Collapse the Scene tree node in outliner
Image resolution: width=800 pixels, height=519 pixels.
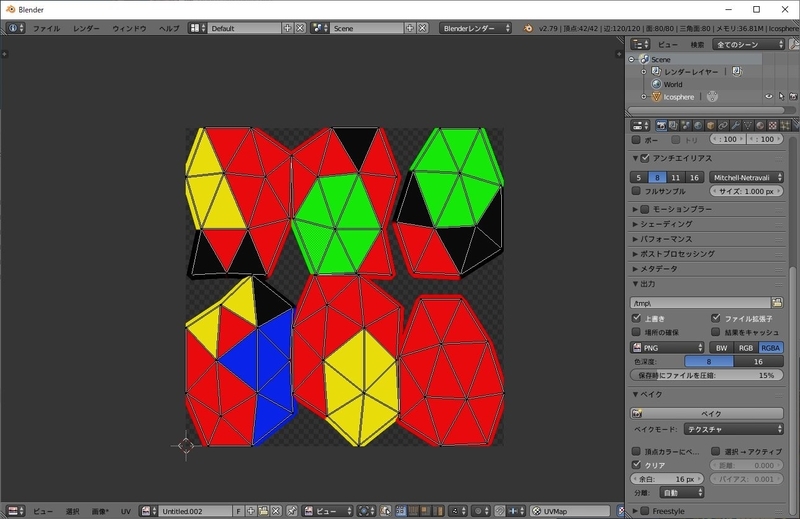(632, 59)
